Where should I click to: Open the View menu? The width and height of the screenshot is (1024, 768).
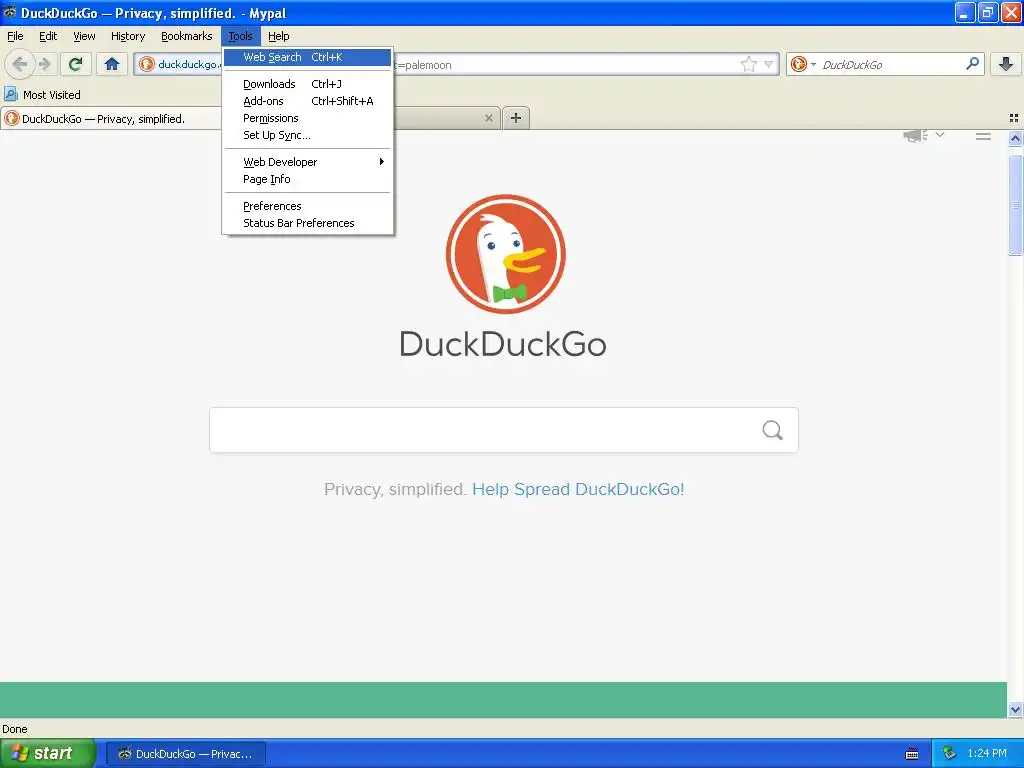pos(84,36)
